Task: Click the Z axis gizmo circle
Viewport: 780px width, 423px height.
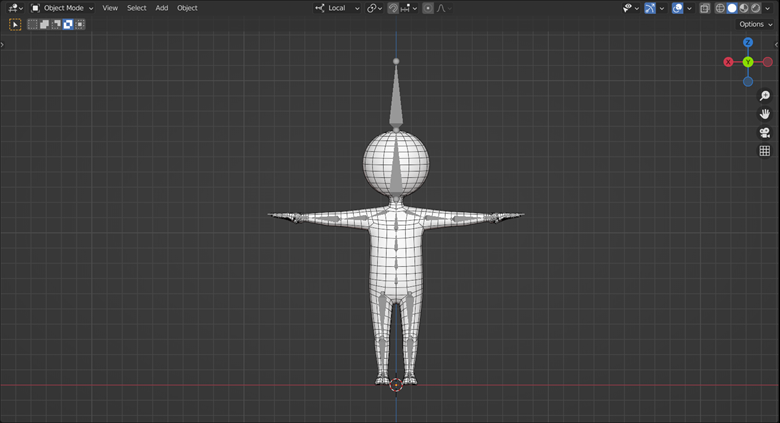Action: click(x=748, y=43)
